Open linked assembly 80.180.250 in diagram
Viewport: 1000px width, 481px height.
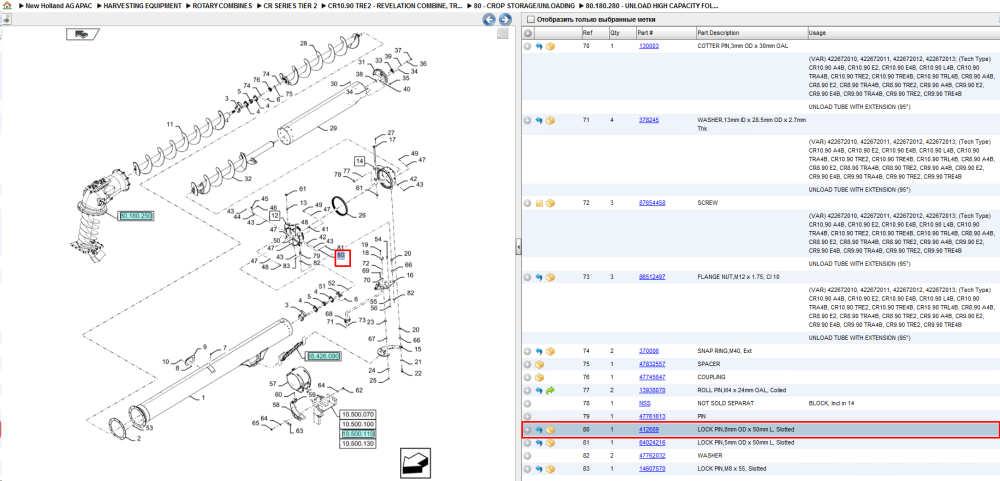136,216
